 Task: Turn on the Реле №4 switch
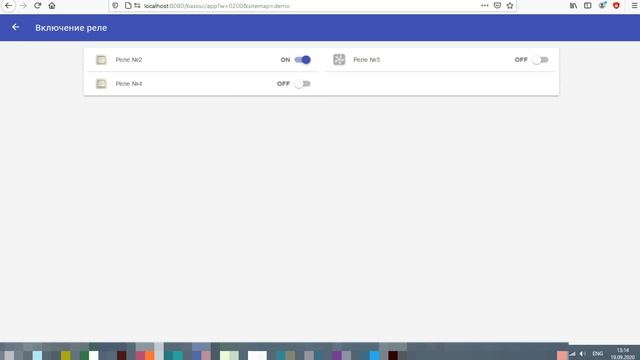pos(303,84)
